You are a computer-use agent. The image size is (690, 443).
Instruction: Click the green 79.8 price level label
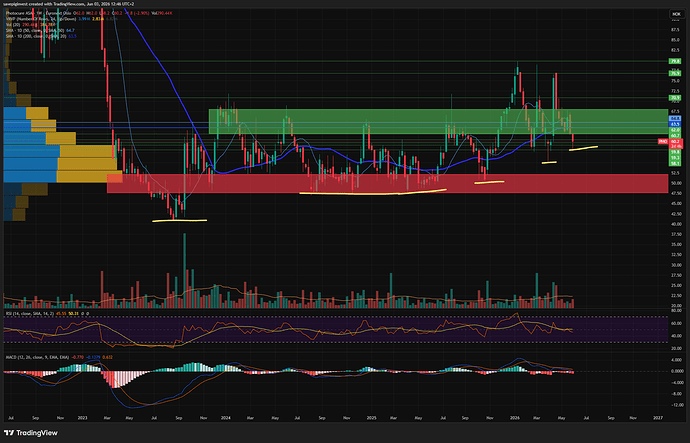pos(675,61)
